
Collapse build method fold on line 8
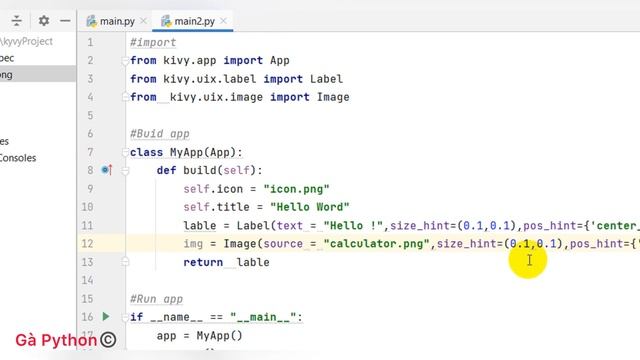coord(125,171)
